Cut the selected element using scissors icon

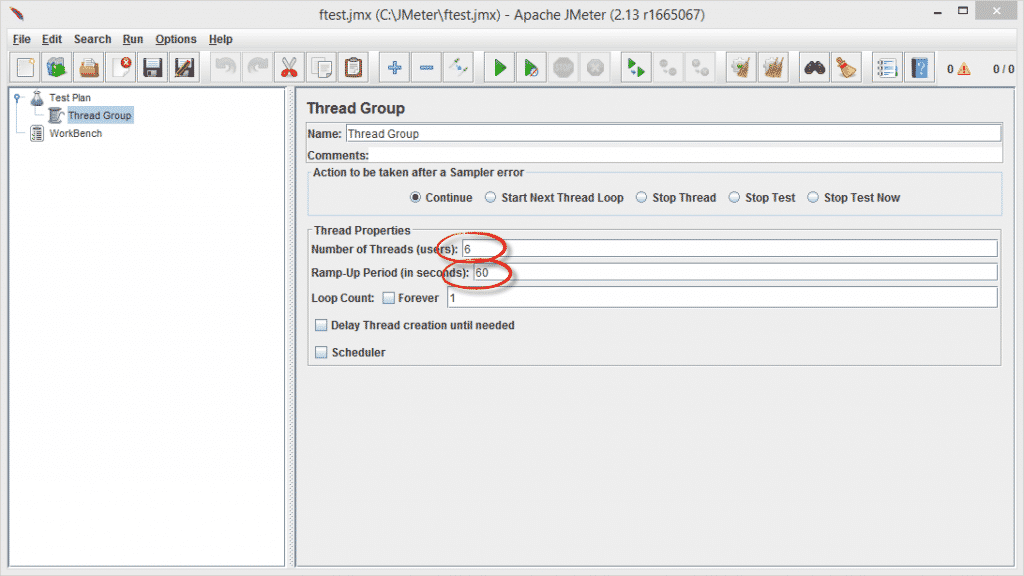pyautogui.click(x=290, y=67)
